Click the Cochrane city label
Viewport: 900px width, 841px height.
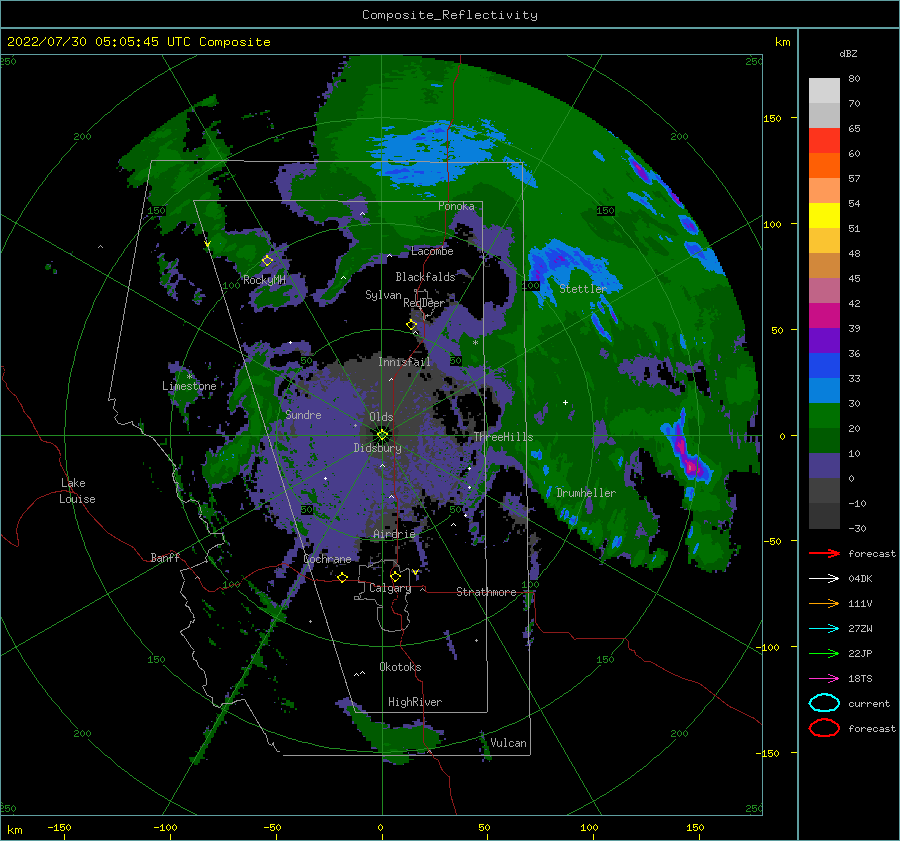pos(327,559)
